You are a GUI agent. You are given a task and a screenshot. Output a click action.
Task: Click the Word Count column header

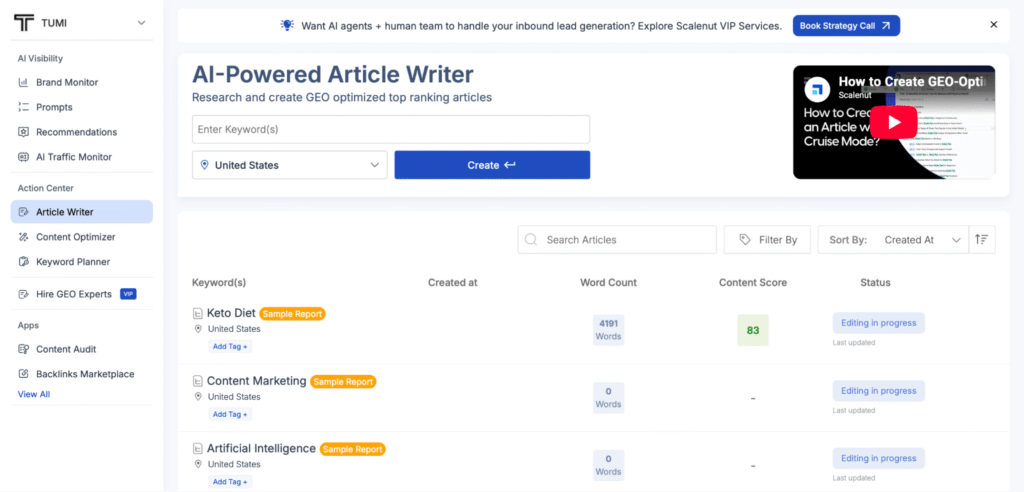[x=608, y=282]
